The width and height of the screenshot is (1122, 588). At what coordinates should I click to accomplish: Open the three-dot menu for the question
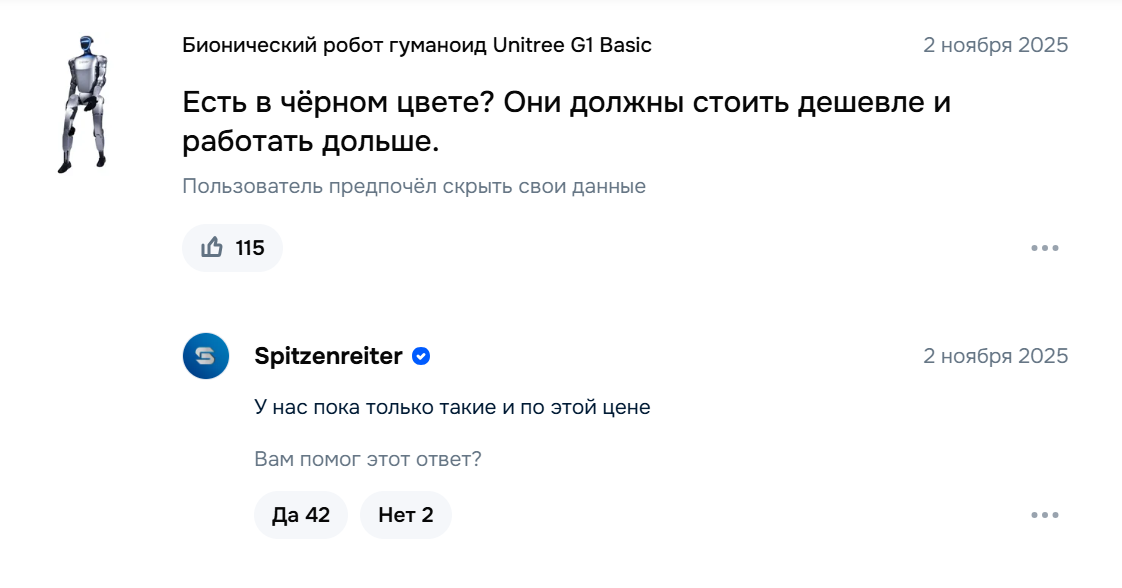(1044, 248)
